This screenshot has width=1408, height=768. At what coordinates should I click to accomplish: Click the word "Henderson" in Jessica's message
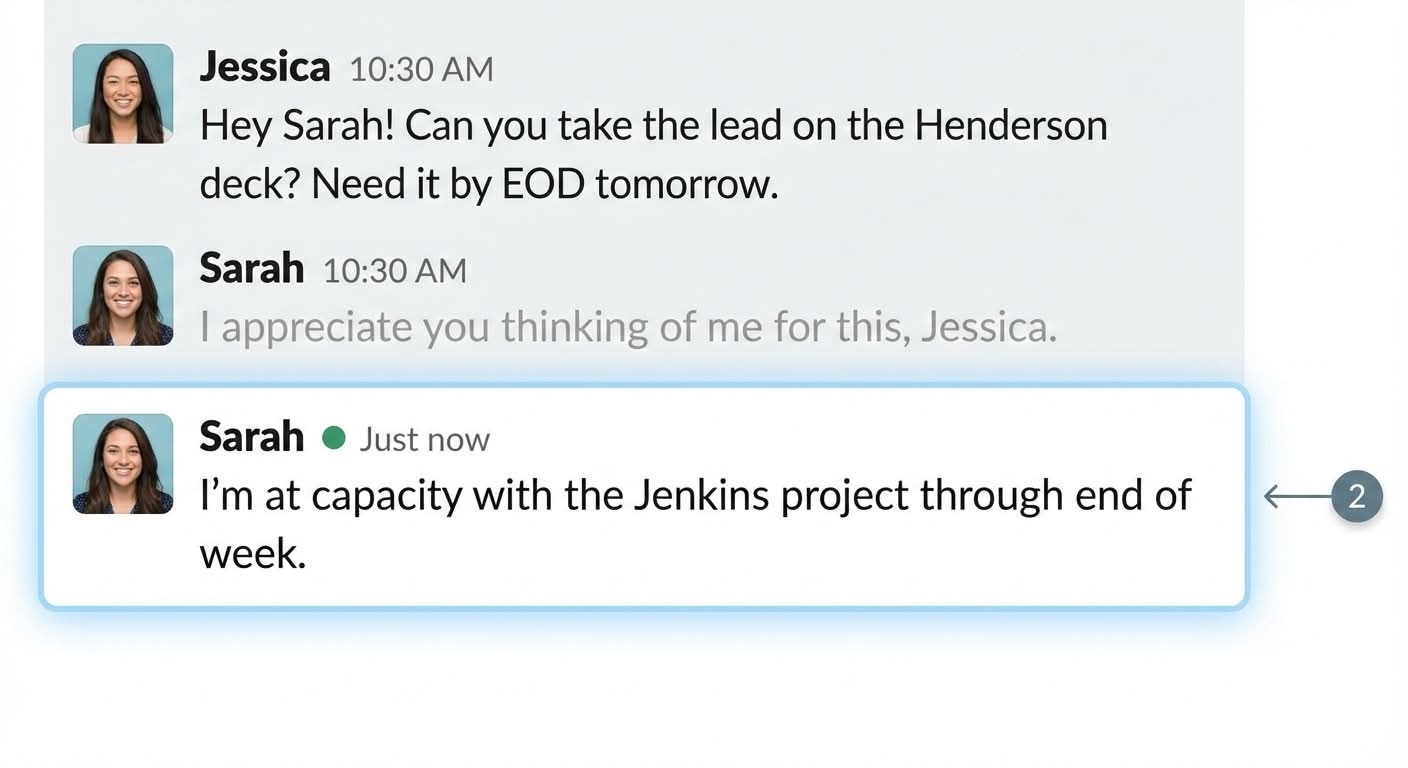[1011, 127]
